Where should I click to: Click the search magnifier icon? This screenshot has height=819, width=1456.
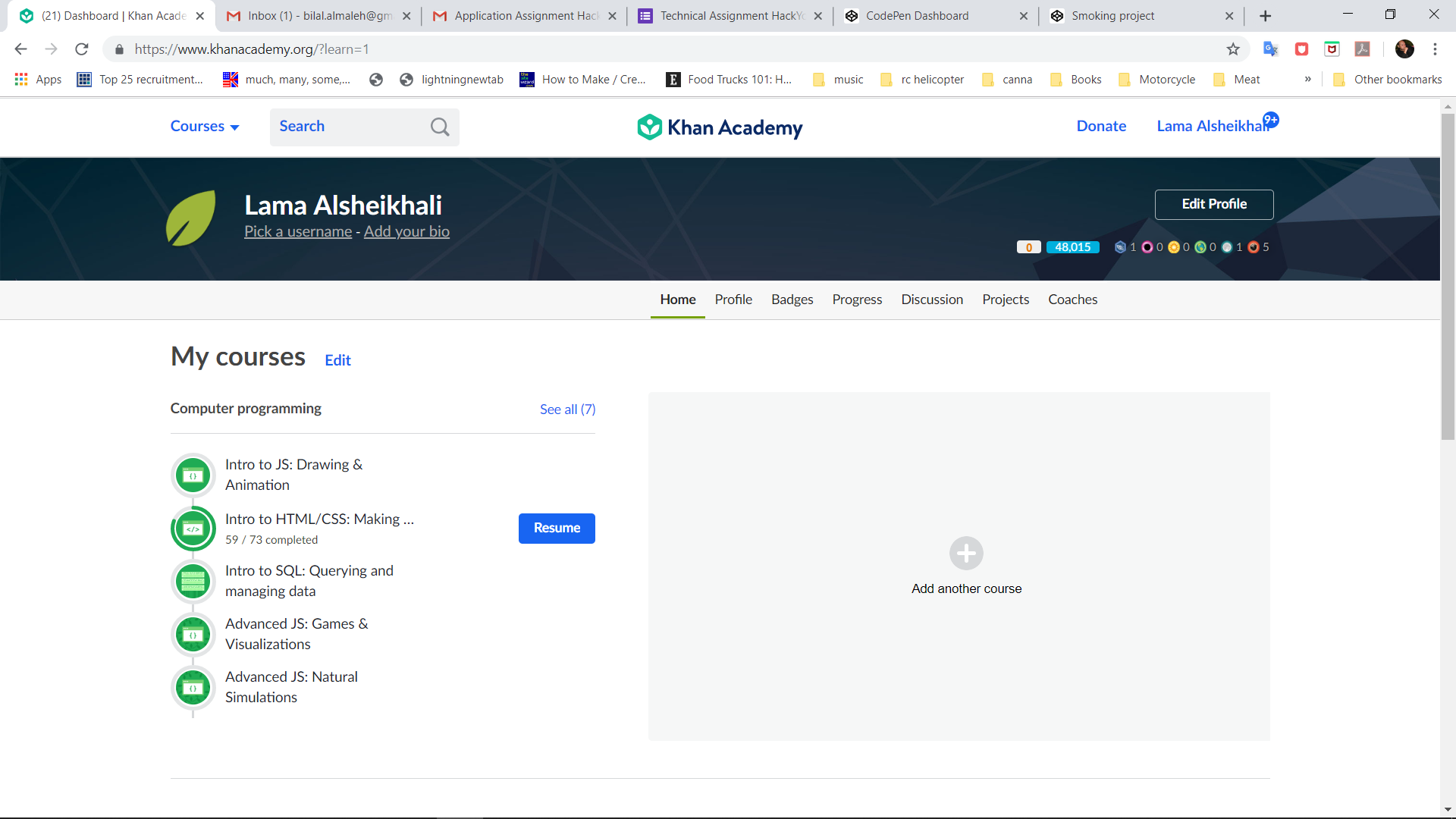[x=440, y=127]
